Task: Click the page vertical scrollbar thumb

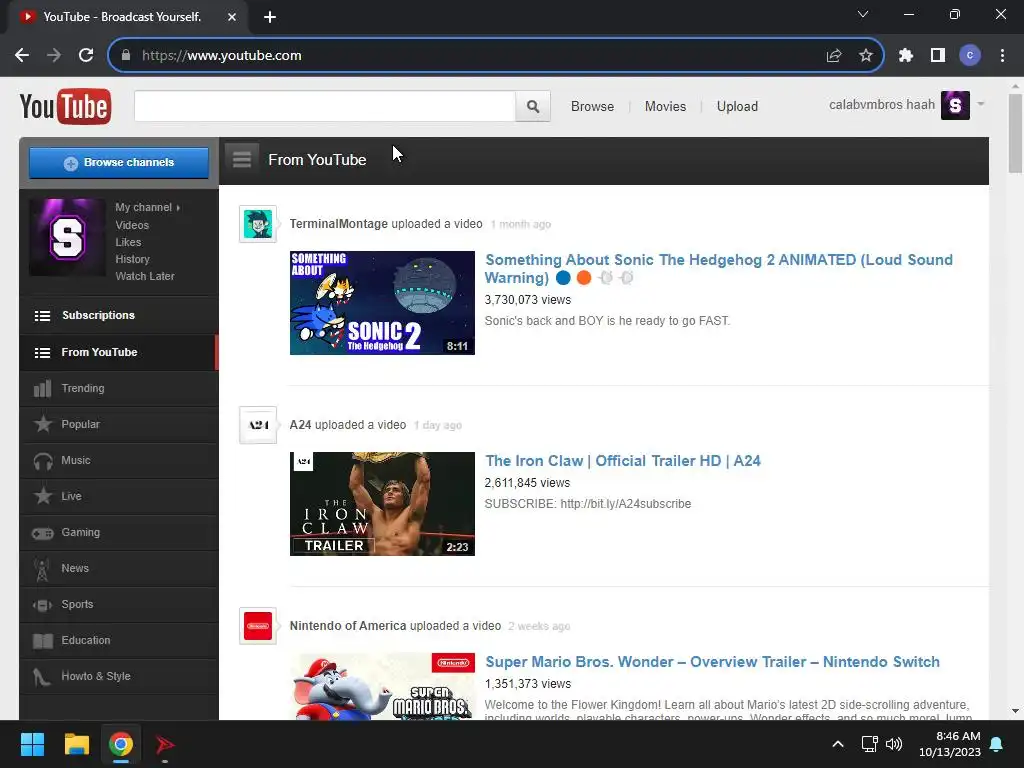Action: pos(1015,134)
